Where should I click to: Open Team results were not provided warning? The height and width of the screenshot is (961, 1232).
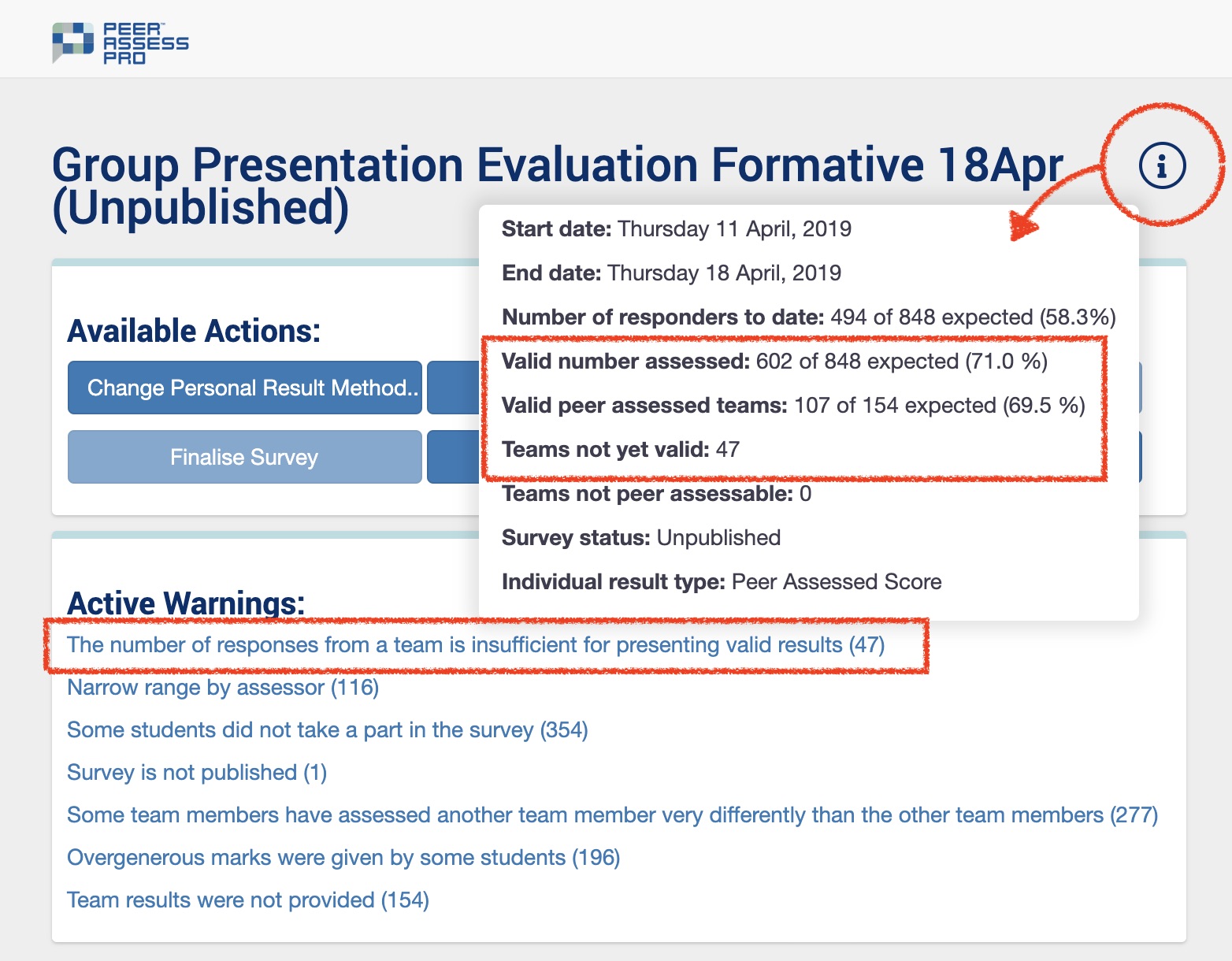click(248, 900)
